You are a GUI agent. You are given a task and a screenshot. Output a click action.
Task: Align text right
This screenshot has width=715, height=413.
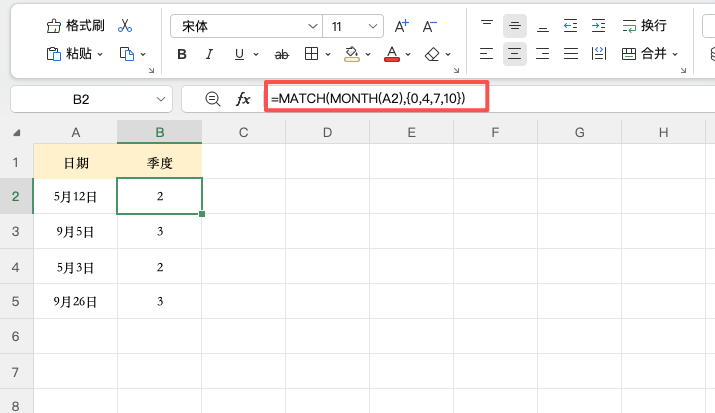tap(543, 54)
